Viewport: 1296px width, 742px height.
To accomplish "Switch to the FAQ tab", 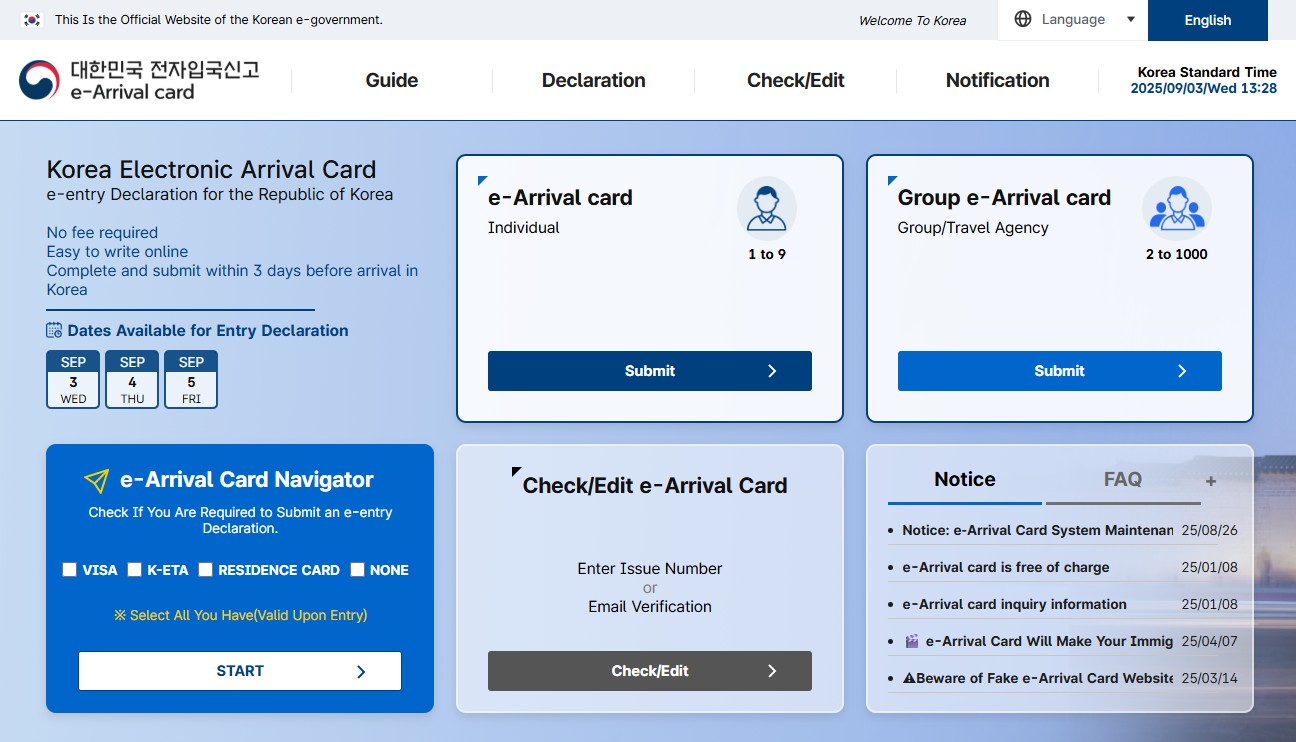I will click(x=1122, y=480).
